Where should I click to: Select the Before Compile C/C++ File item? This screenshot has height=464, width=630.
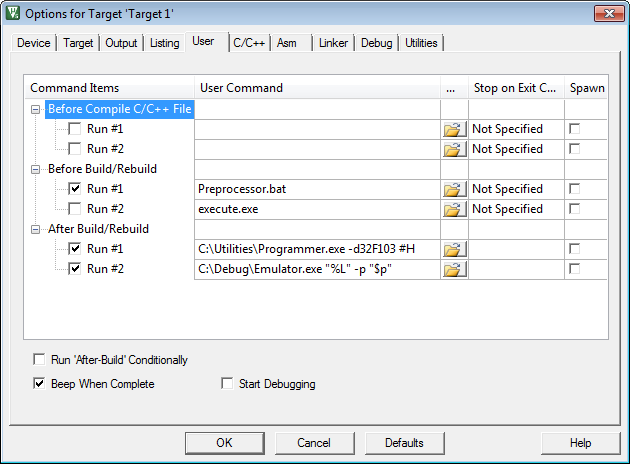pyautogui.click(x=119, y=109)
